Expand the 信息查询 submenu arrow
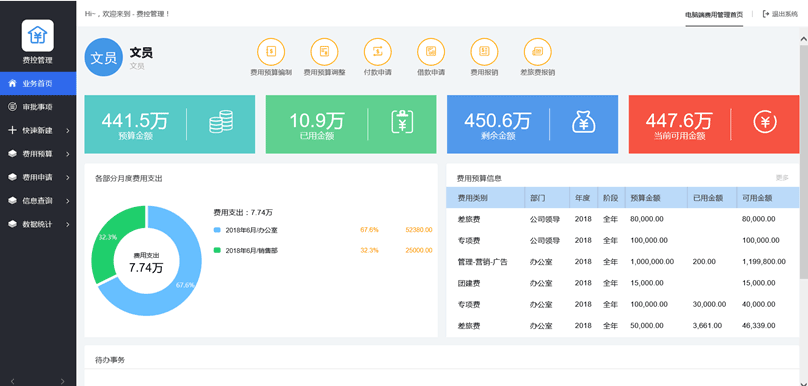This screenshot has width=808, height=386. [x=68, y=201]
